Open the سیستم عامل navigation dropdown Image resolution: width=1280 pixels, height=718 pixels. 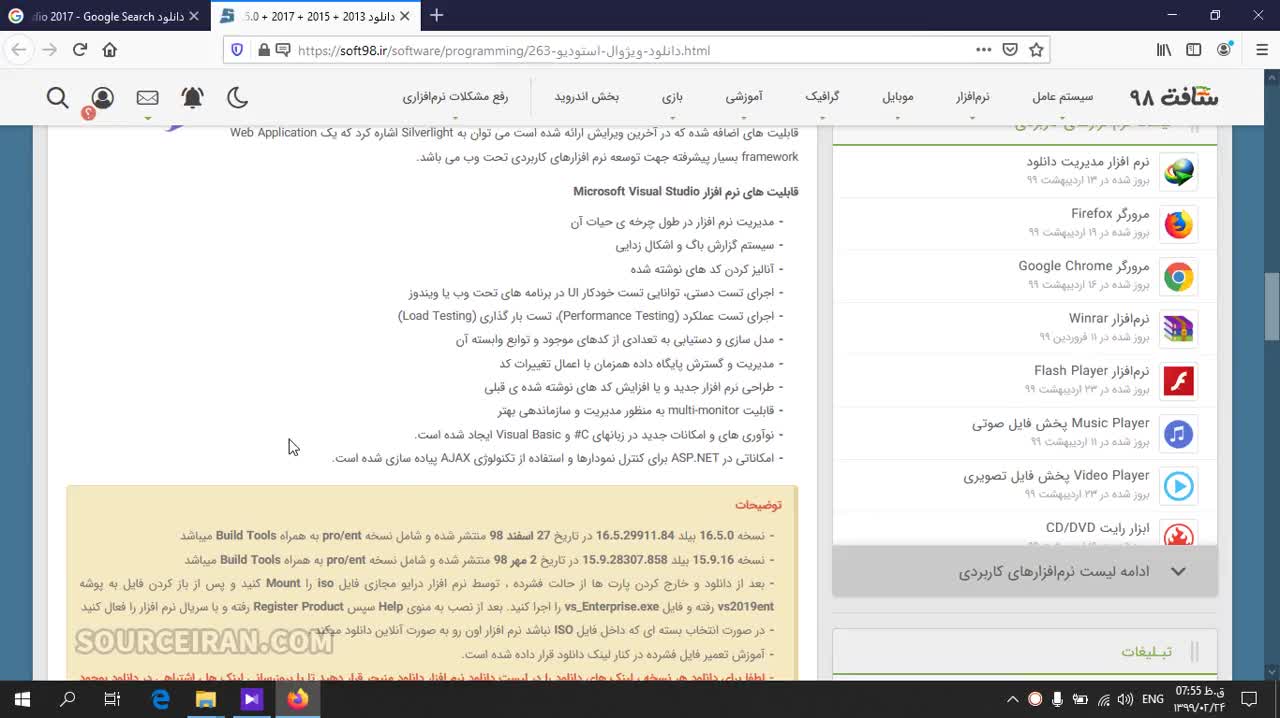1062,97
